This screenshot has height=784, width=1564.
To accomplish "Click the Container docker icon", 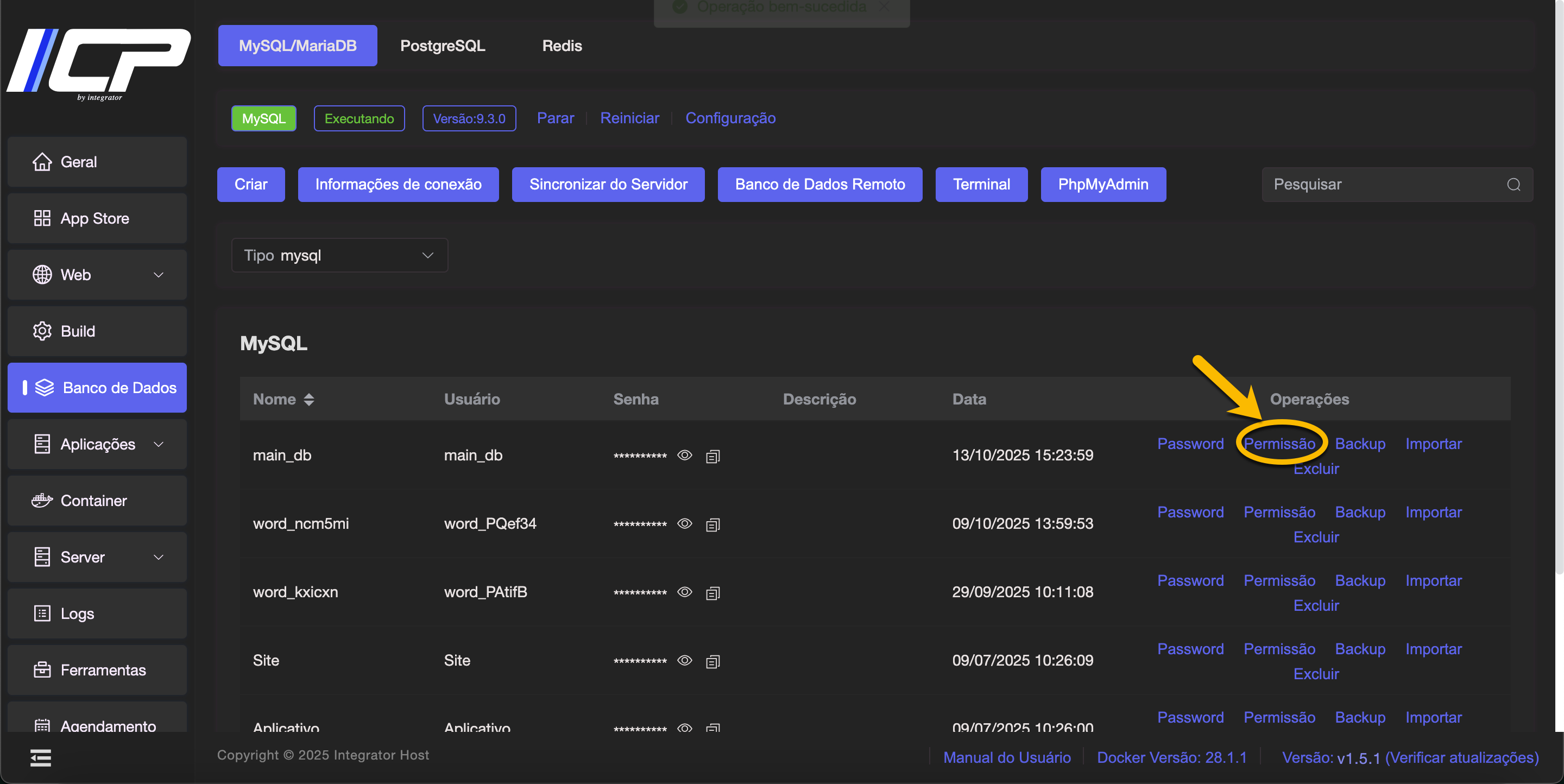I will click(42, 501).
